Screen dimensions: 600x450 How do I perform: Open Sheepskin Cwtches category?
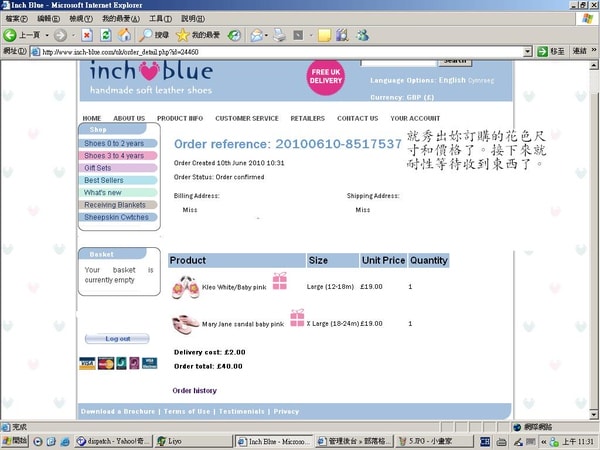(x=118, y=217)
